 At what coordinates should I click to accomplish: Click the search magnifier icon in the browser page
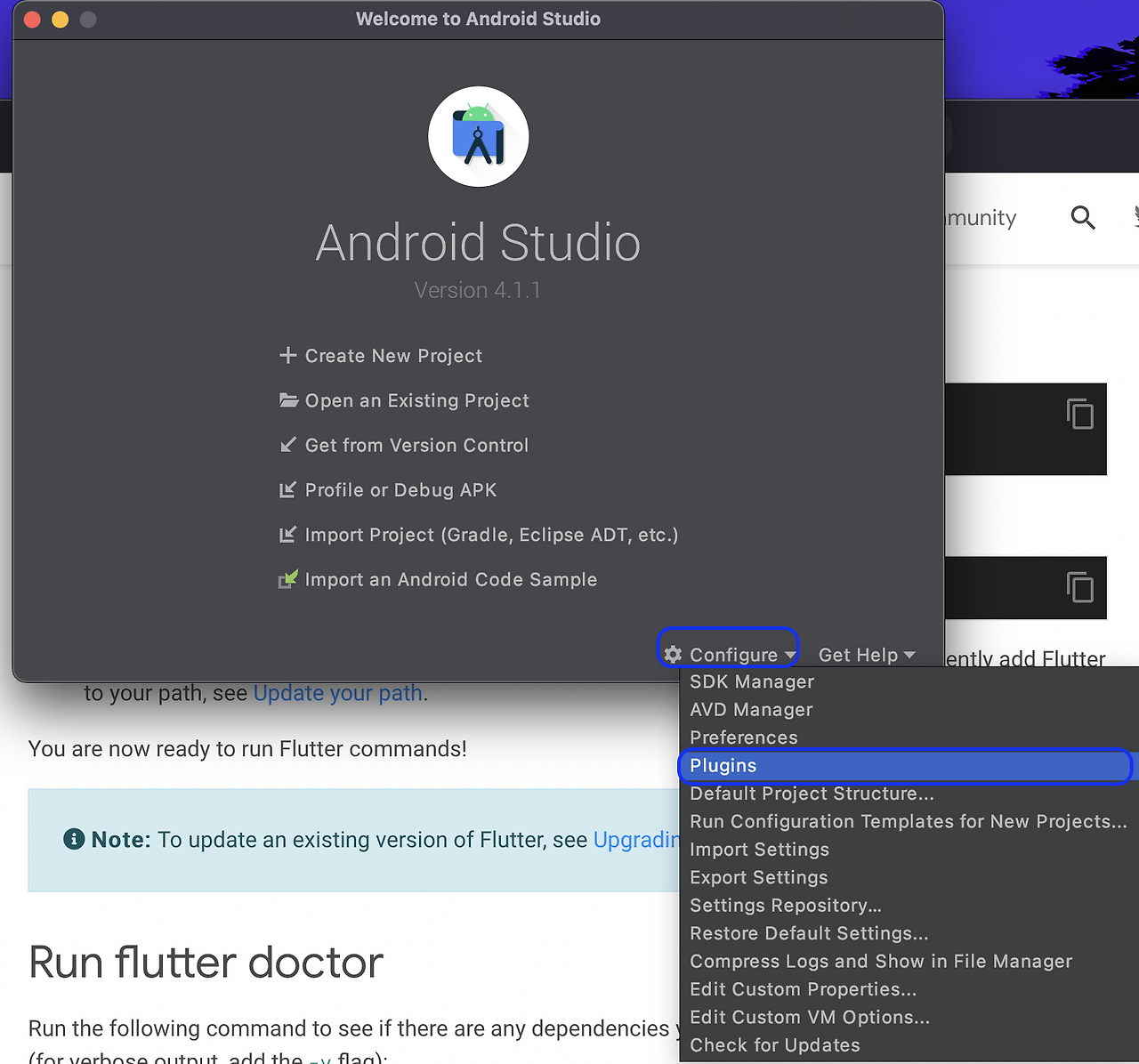coord(1083,217)
